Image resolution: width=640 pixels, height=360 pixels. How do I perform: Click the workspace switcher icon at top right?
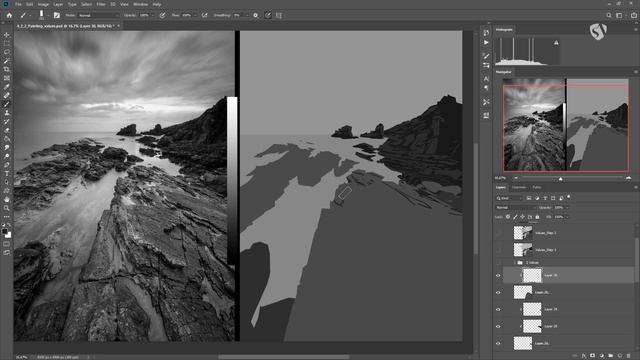[x=620, y=15]
